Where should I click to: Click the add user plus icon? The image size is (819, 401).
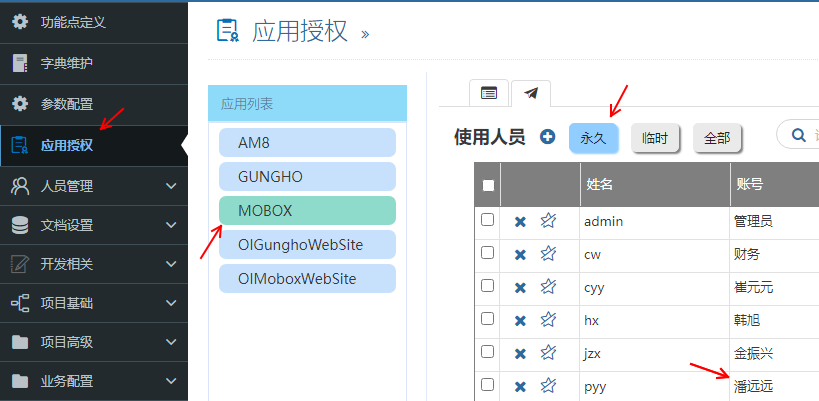547,137
